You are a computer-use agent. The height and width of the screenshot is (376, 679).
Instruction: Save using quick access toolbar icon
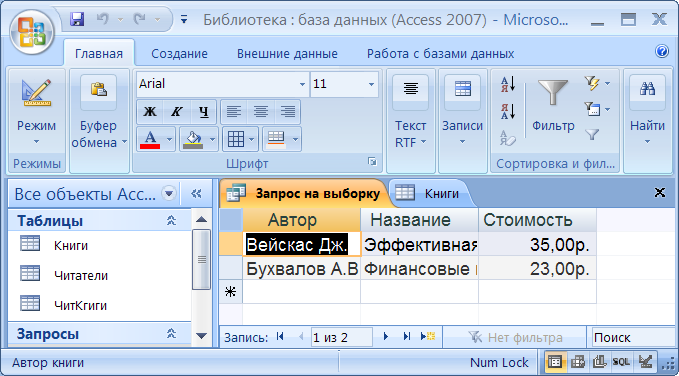tap(77, 19)
